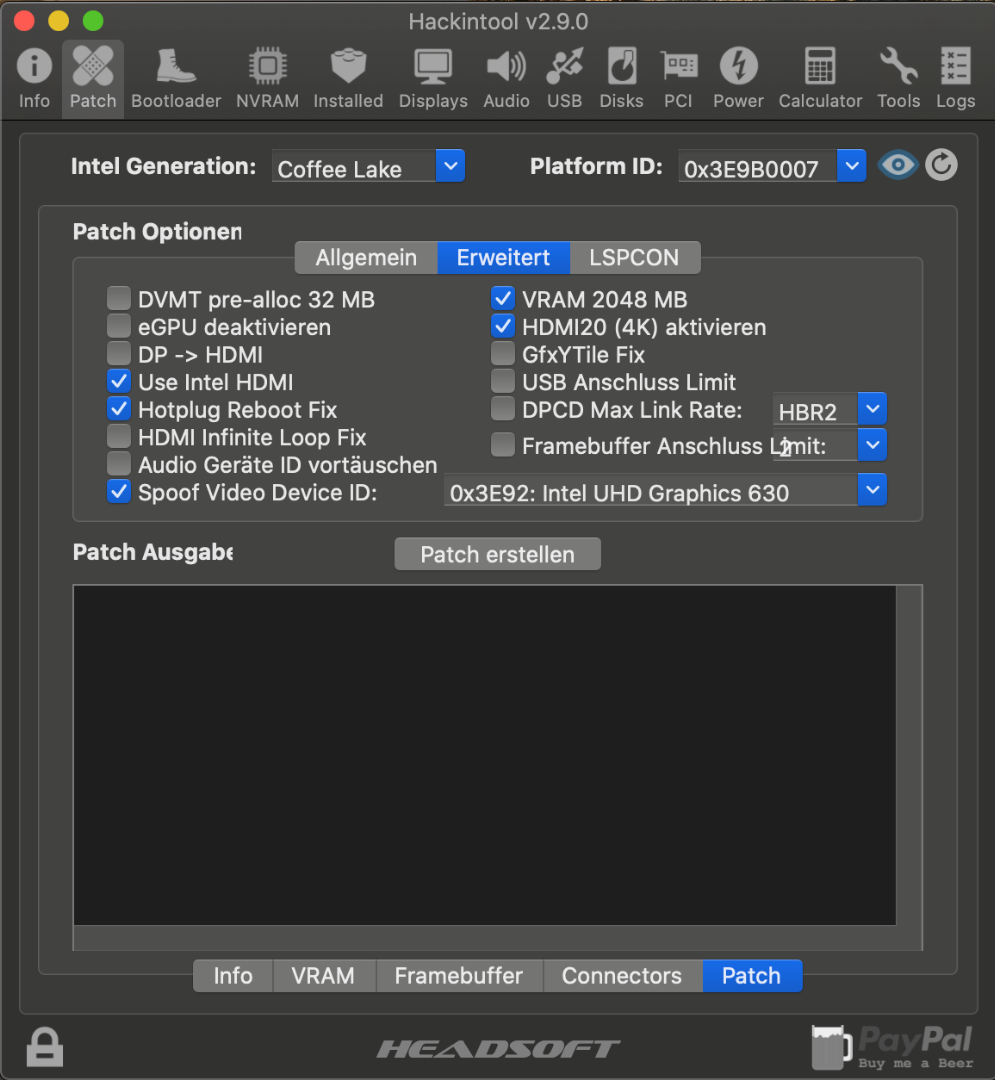The height and width of the screenshot is (1080, 995).
Task: Enable GfxYTile Fix checkbox
Action: [503, 353]
